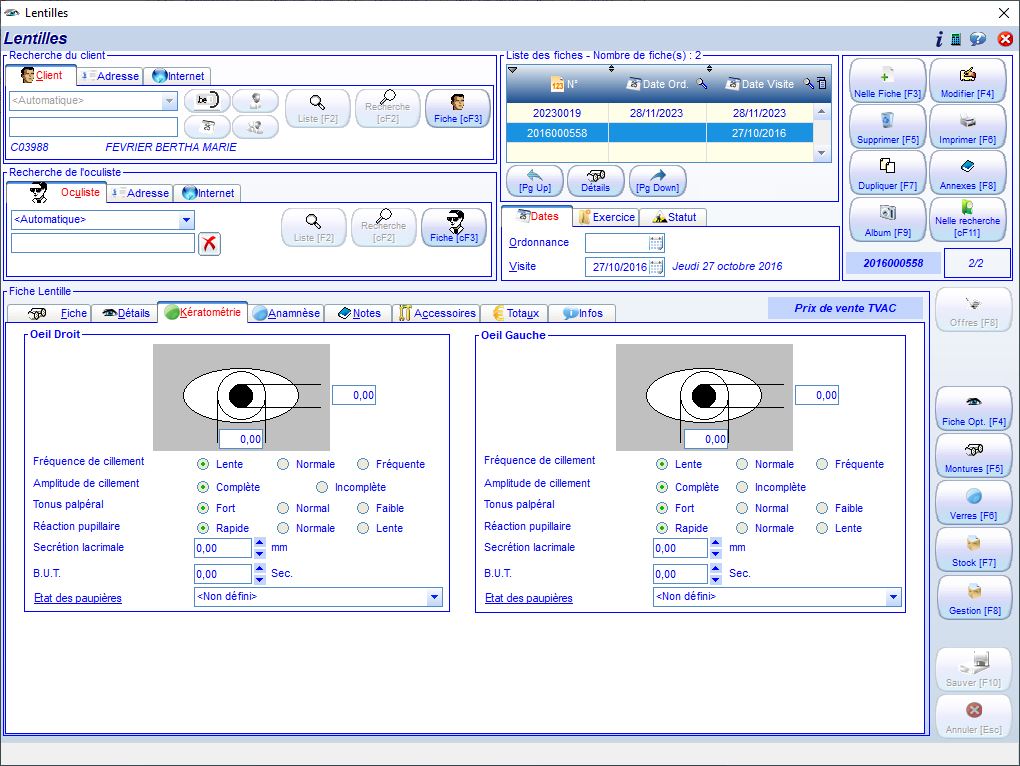Switch to the Statut tab

[673, 217]
